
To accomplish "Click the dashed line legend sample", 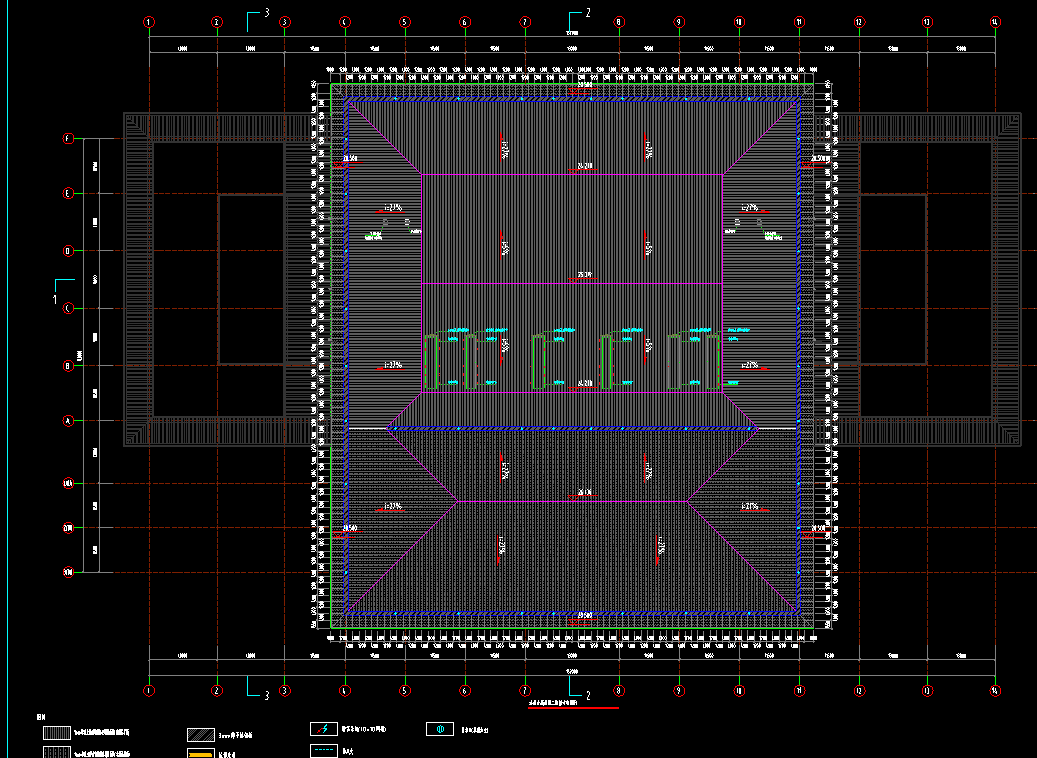I will pyautogui.click(x=323, y=750).
